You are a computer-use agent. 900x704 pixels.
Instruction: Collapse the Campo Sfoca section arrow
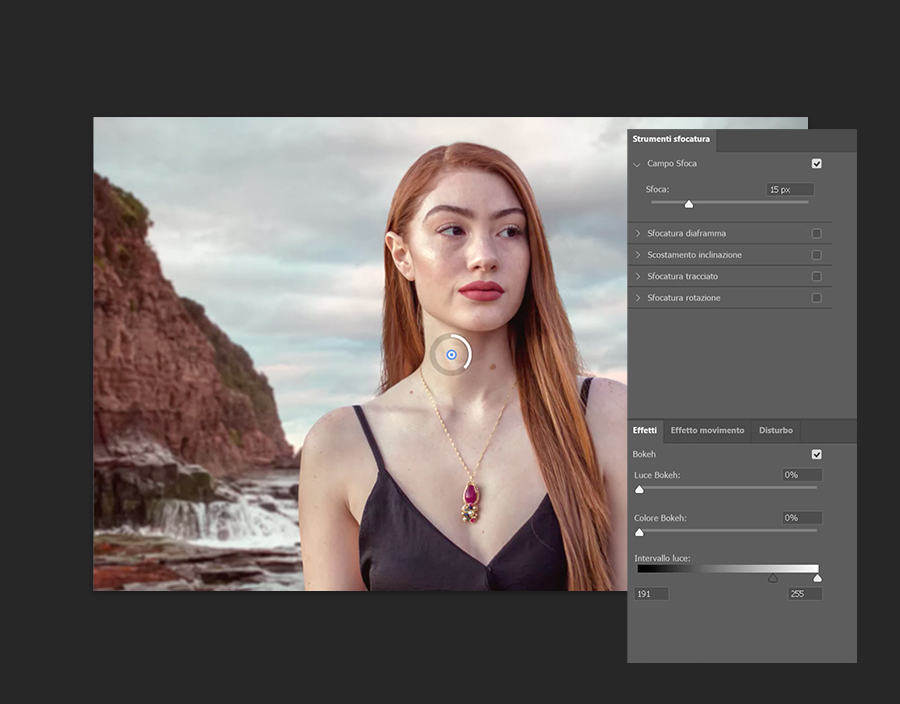(637, 164)
